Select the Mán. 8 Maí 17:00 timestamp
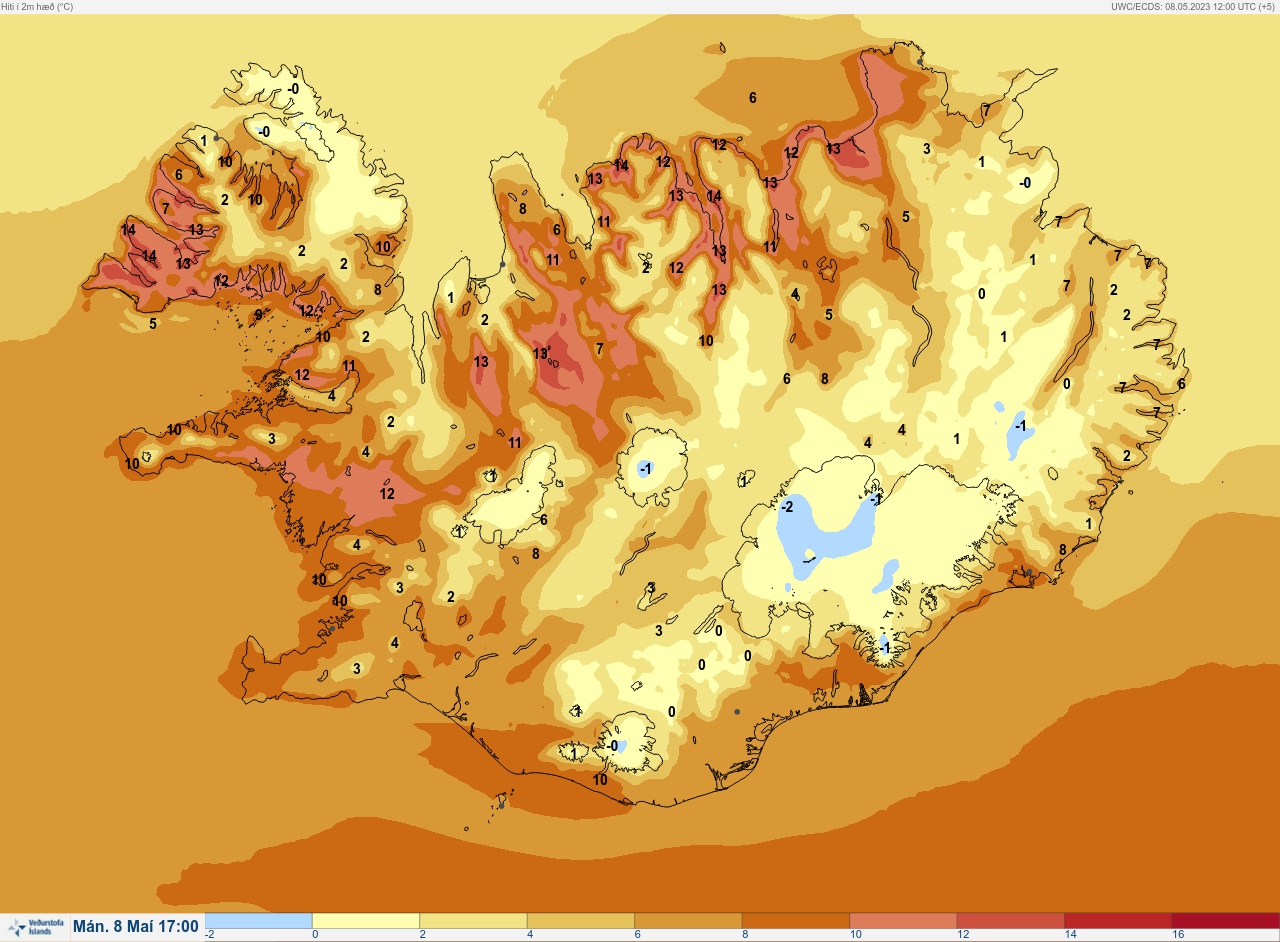This screenshot has width=1280, height=942. click(136, 927)
